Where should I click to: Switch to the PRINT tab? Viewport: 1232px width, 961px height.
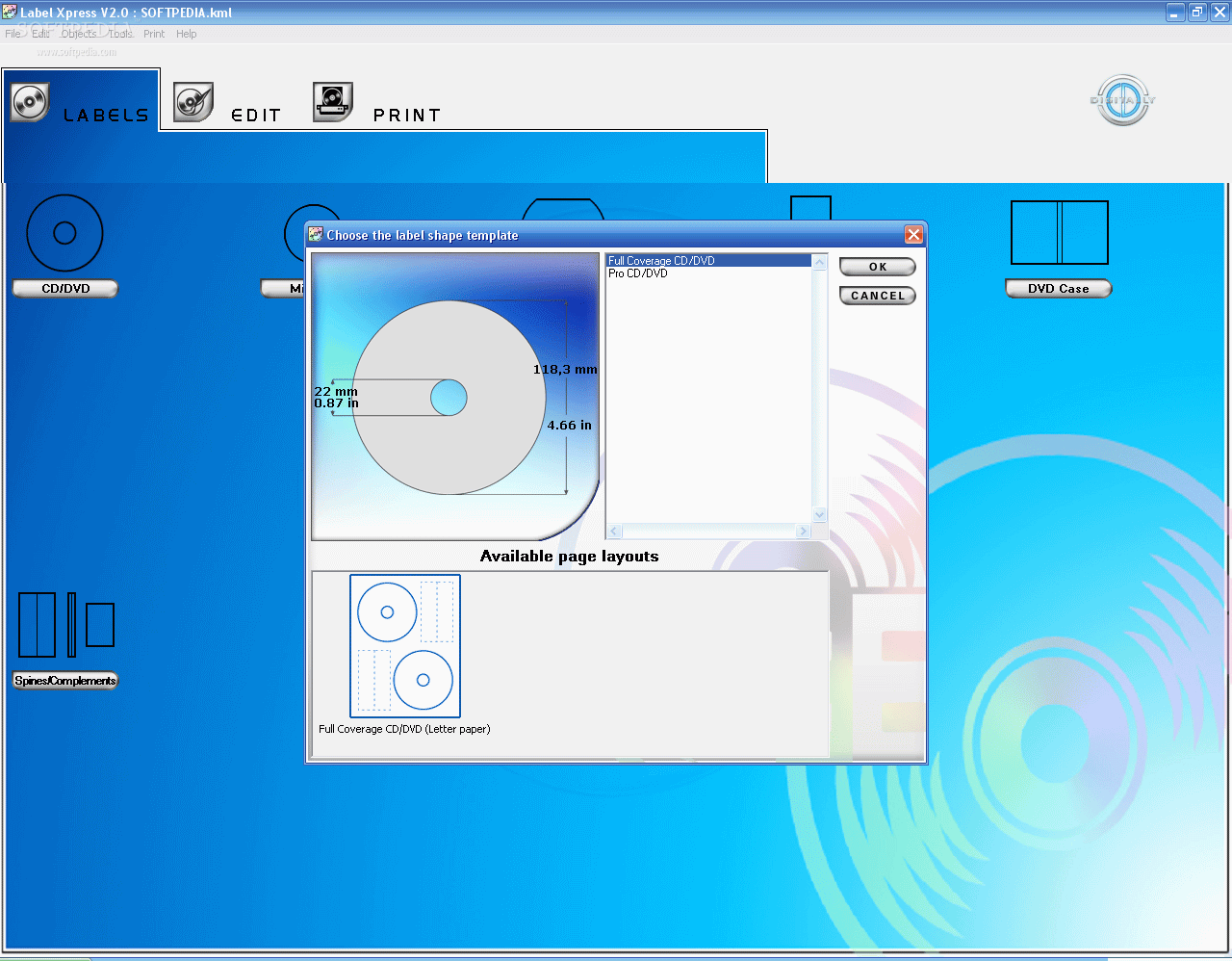(x=407, y=115)
